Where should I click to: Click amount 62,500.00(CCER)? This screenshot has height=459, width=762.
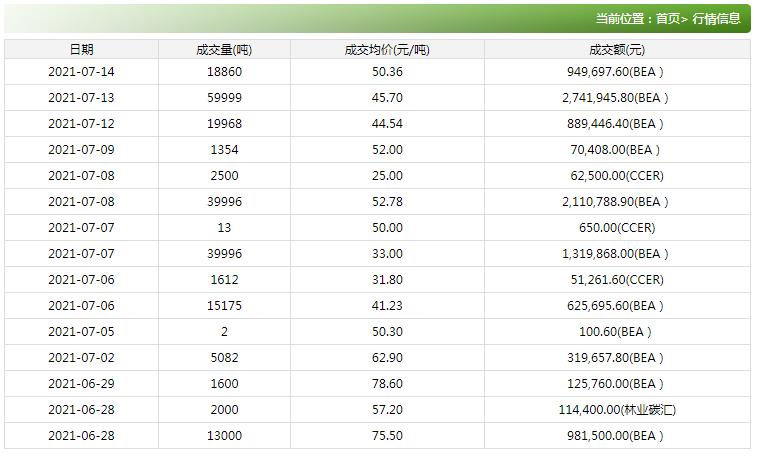coord(617,176)
